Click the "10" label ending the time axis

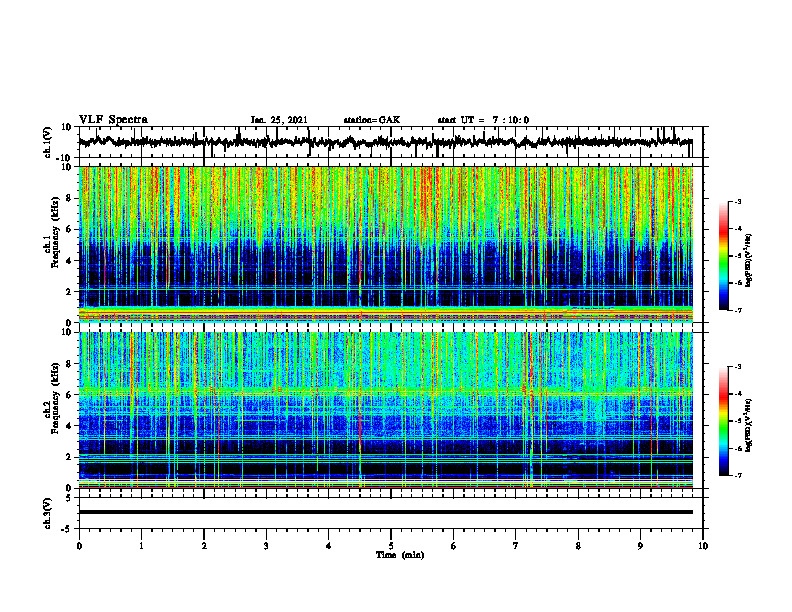[x=703, y=546]
